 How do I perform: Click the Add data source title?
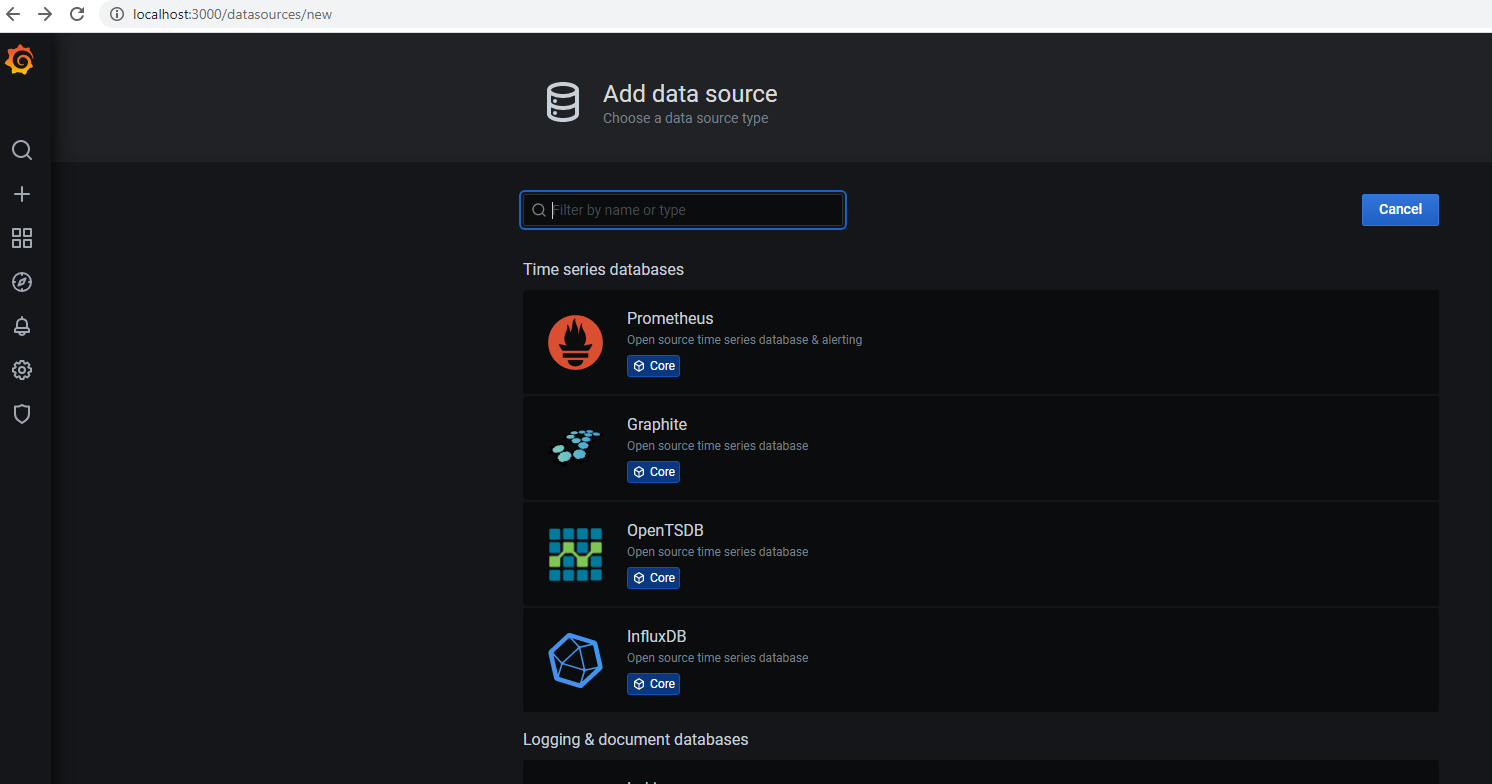690,94
